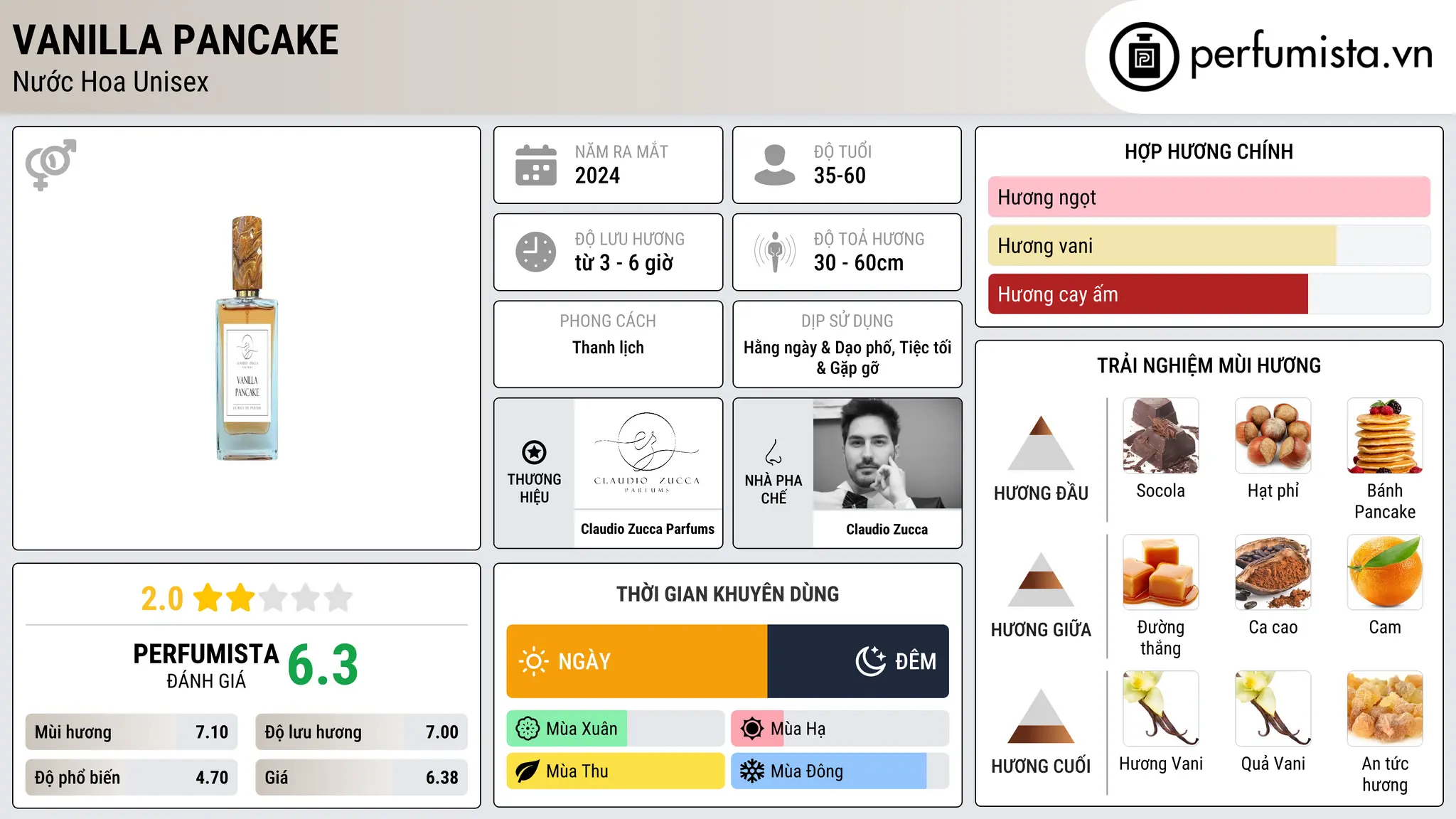Viewport: 1456px width, 819px height.
Task: Click the snowflake icon for Mùa Đông
Action: 752,771
